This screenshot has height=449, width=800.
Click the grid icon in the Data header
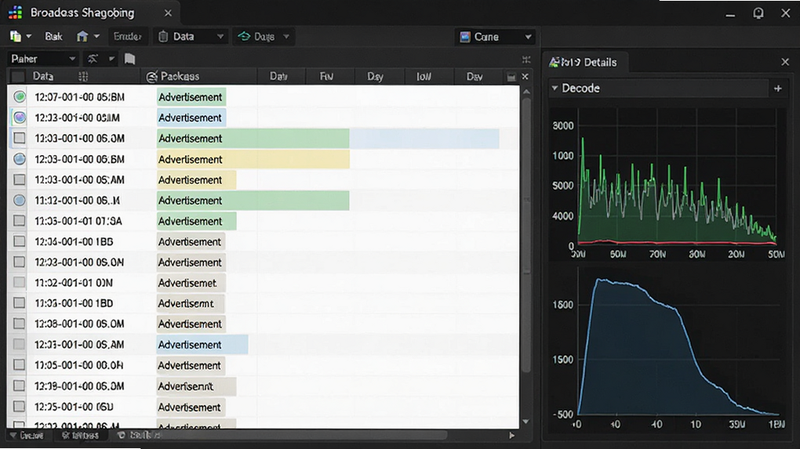(83, 77)
